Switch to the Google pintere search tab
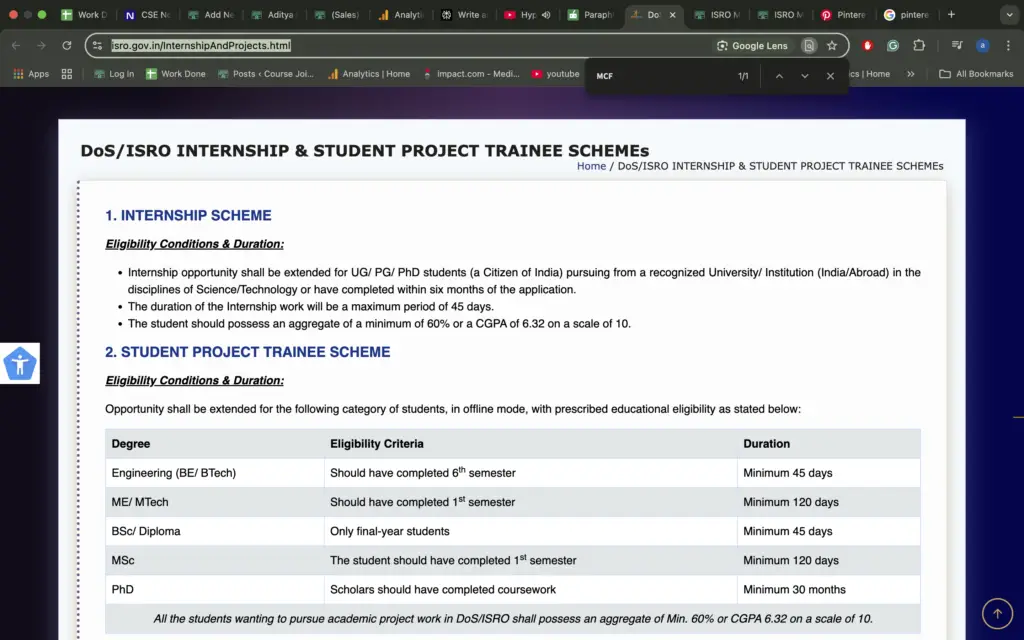1024x640 pixels. 907,14
